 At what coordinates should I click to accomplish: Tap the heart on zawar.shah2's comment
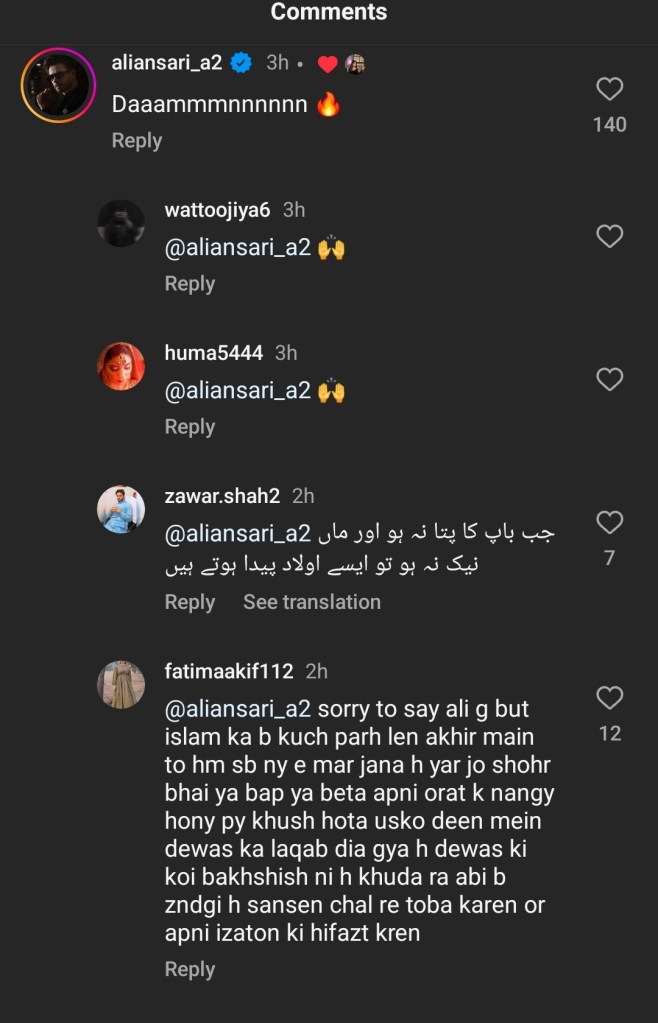[x=610, y=522]
